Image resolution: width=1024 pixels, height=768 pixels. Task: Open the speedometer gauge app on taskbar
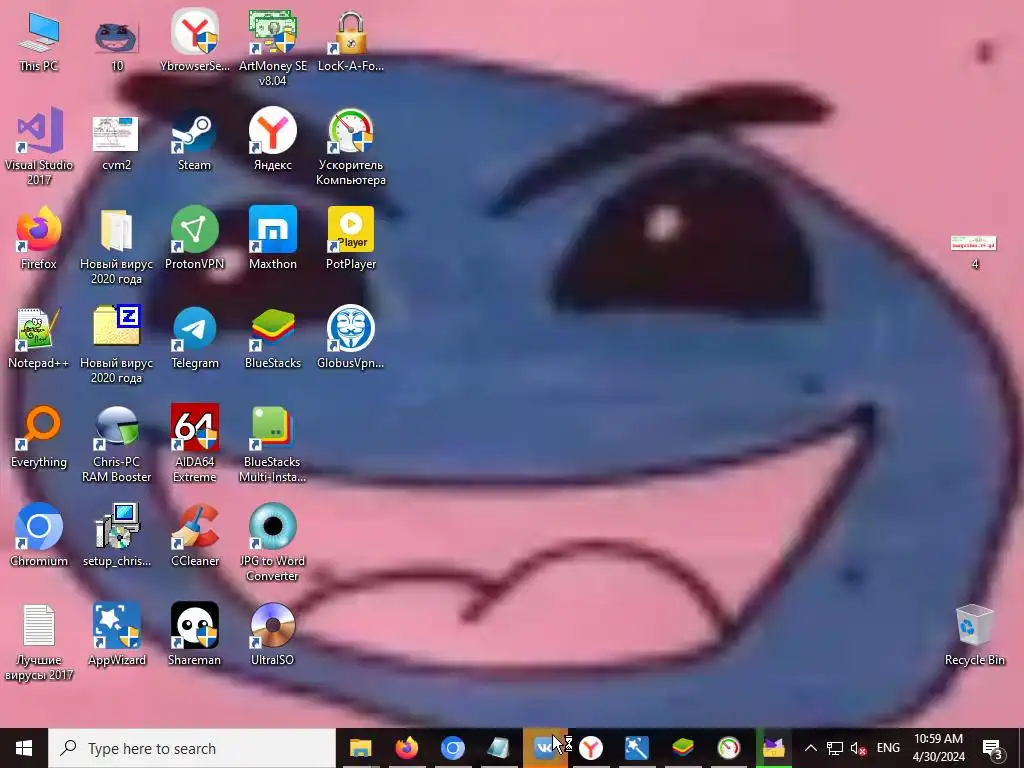[729, 748]
